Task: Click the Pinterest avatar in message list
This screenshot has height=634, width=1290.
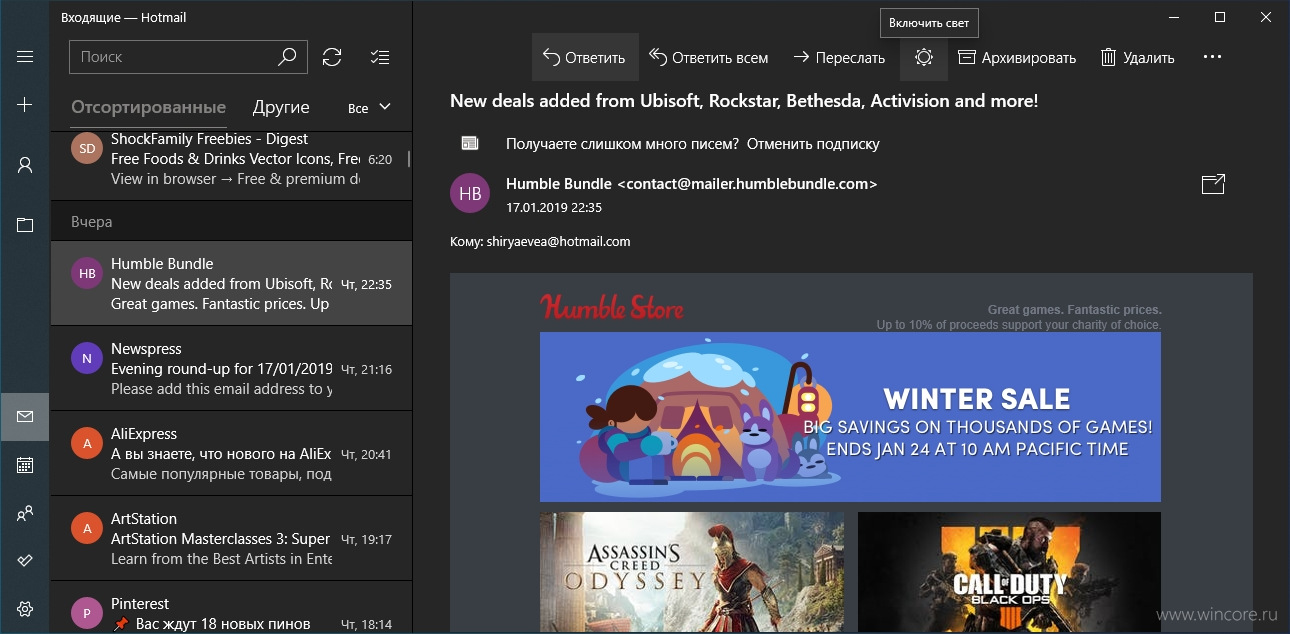Action: tap(87, 612)
